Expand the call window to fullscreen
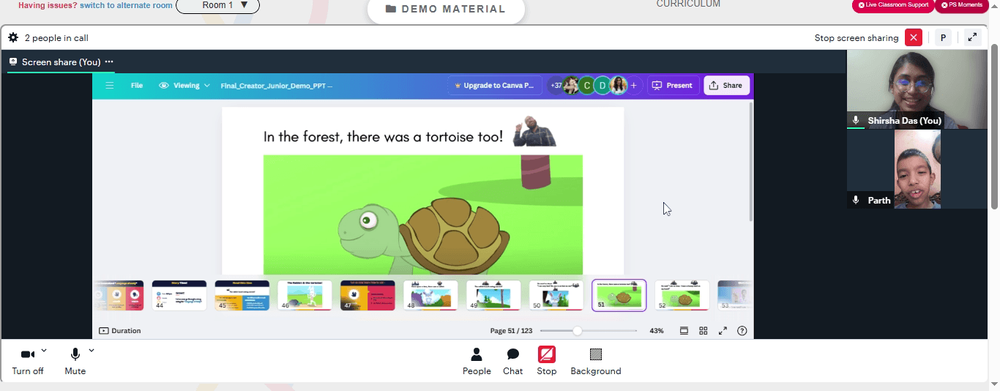The width and height of the screenshot is (1000, 391). [972, 38]
